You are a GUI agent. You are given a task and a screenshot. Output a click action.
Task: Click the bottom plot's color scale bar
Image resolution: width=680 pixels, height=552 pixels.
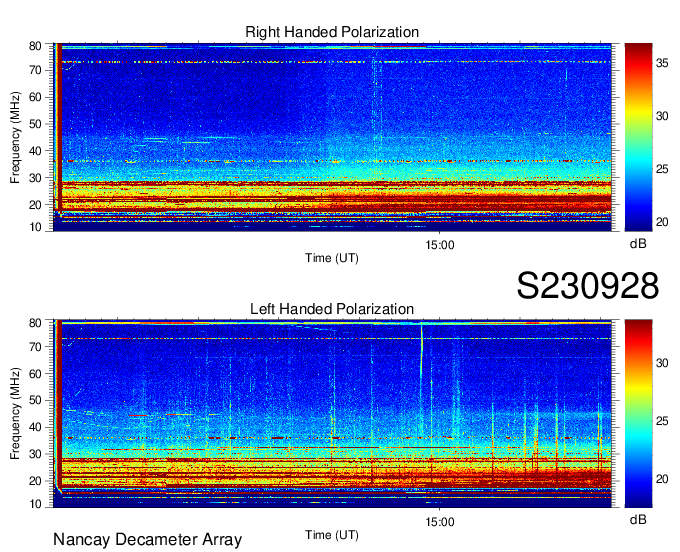[x=638, y=414]
